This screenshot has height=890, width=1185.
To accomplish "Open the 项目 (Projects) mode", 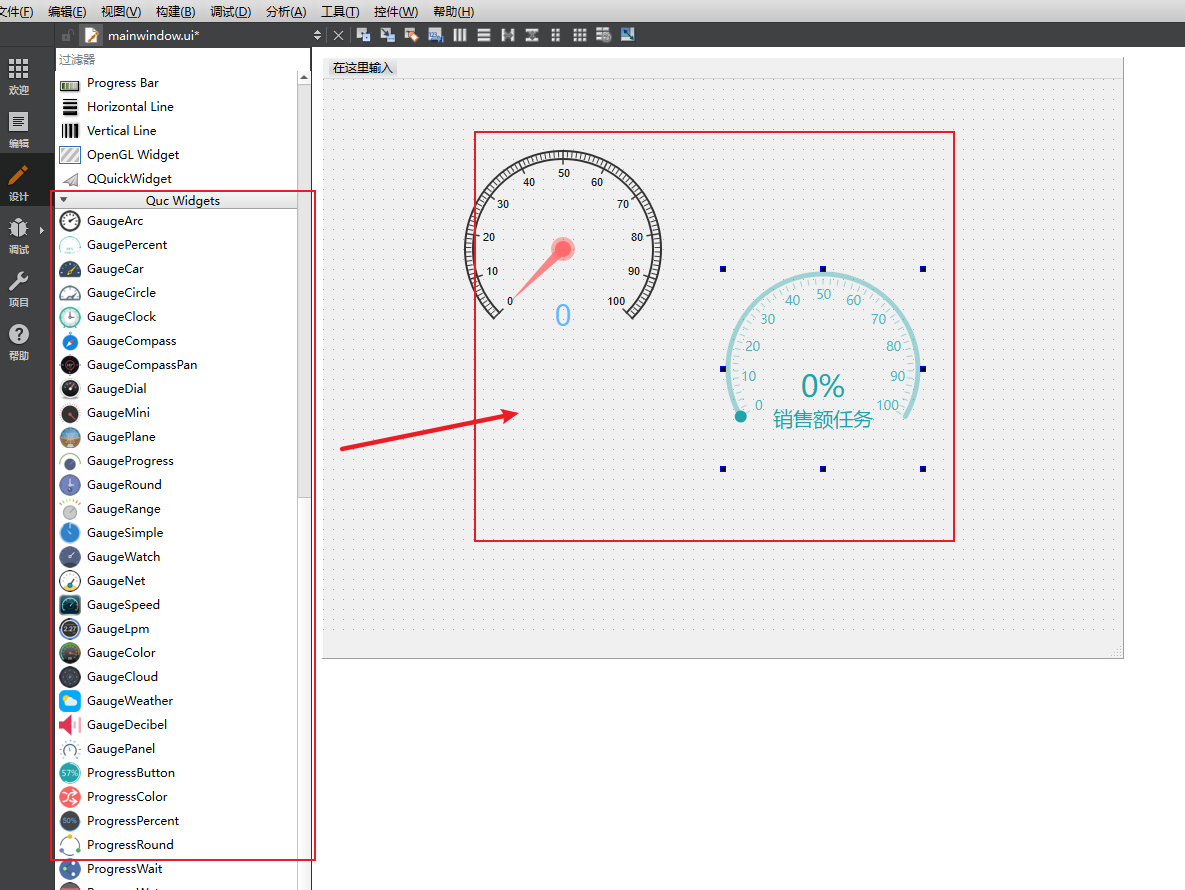I will click(18, 289).
